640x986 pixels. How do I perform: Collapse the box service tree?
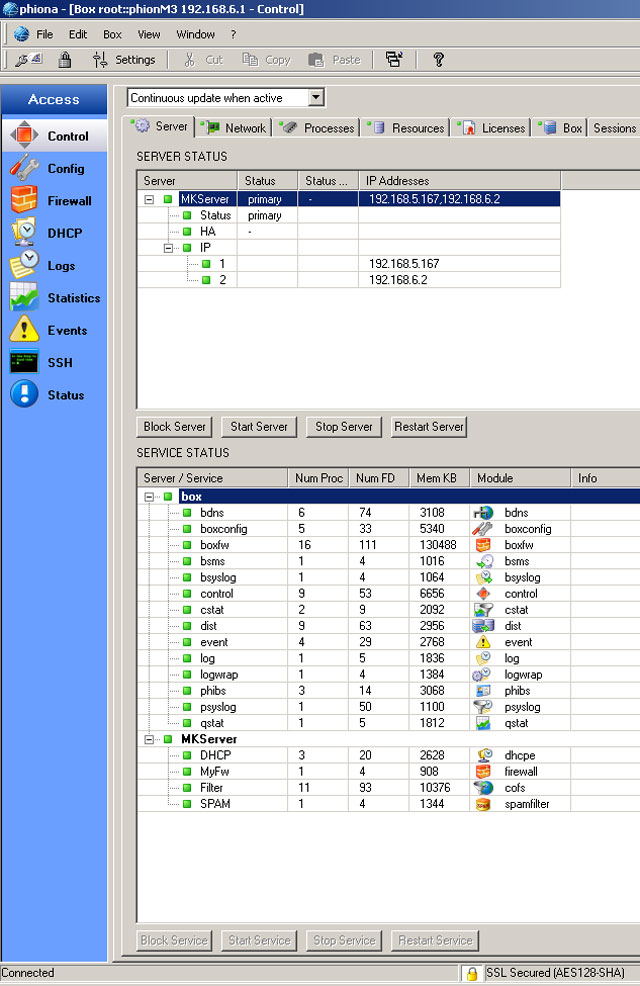coord(149,496)
